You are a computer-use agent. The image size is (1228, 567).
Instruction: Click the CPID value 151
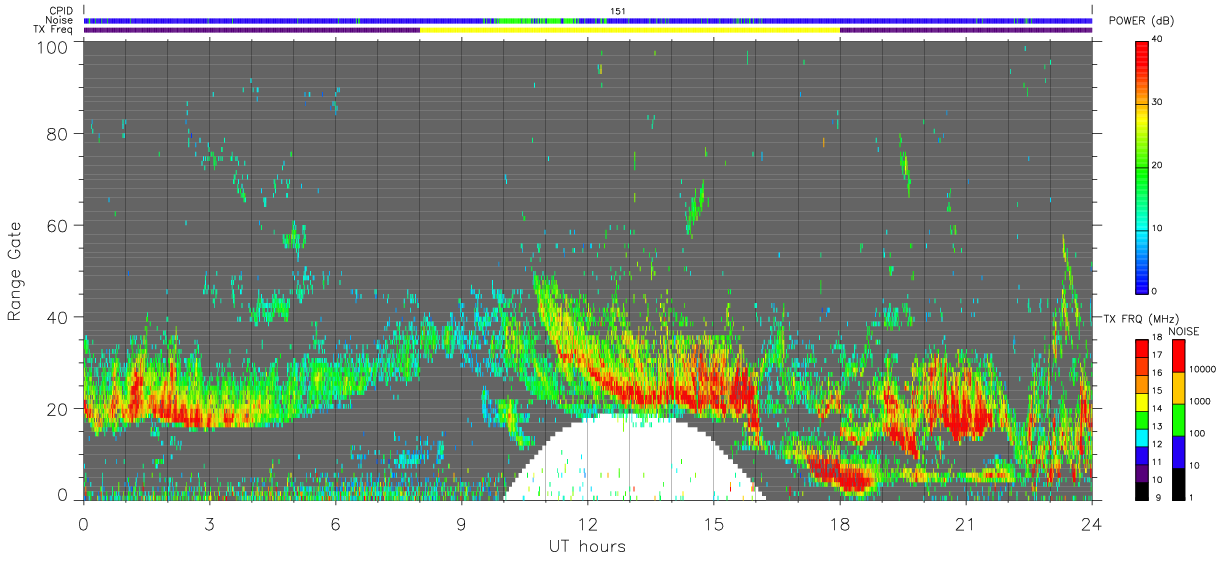617,11
